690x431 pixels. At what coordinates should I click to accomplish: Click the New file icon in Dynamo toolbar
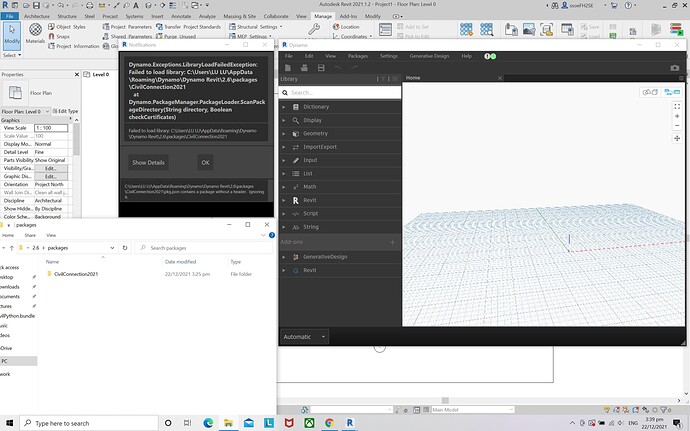tap(288, 68)
